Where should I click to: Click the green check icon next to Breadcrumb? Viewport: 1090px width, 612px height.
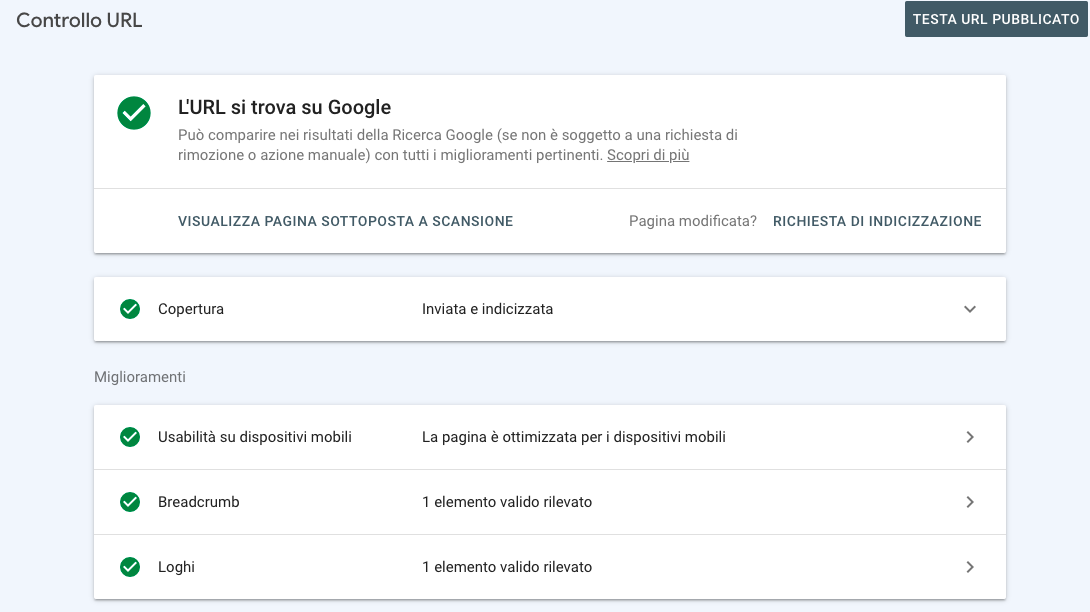point(130,502)
